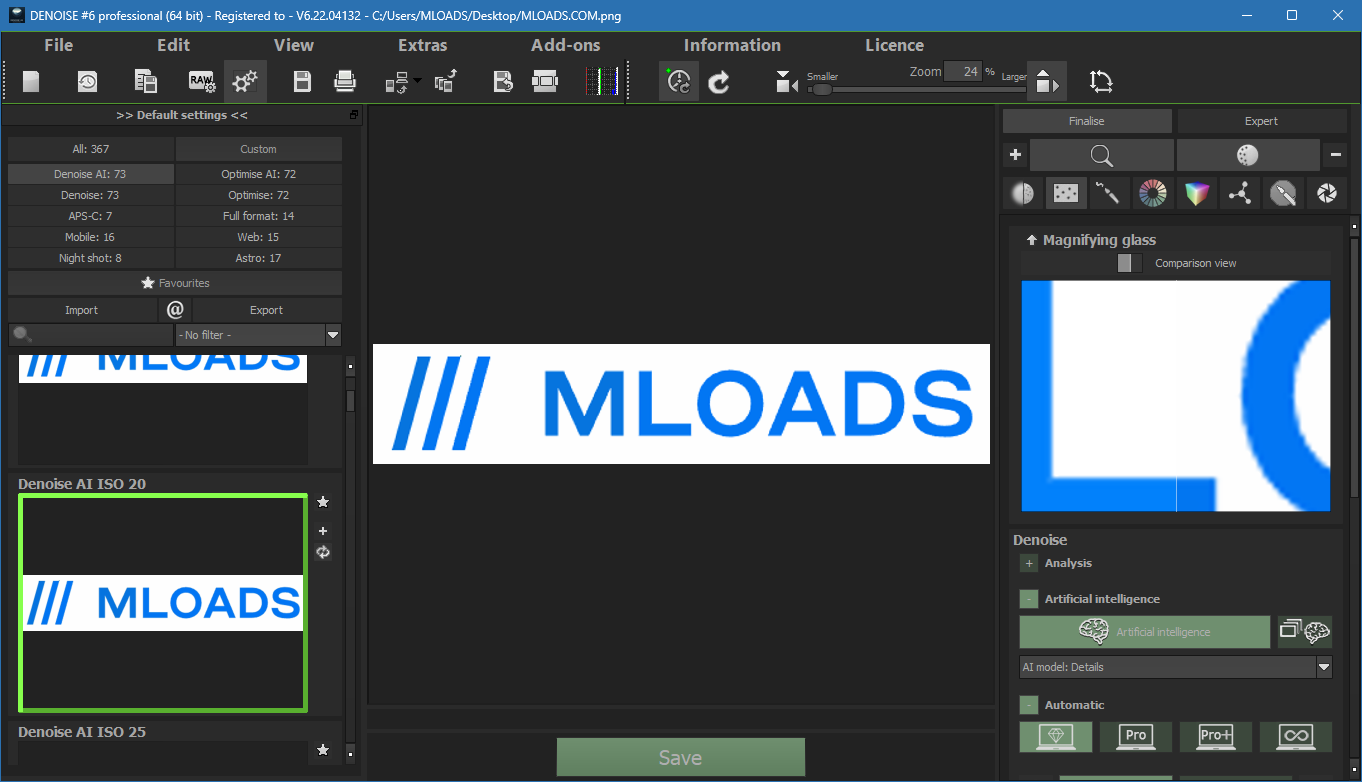Click the stacked images rotate icon
Screen dimensions: 1362x782
[x=446, y=82]
